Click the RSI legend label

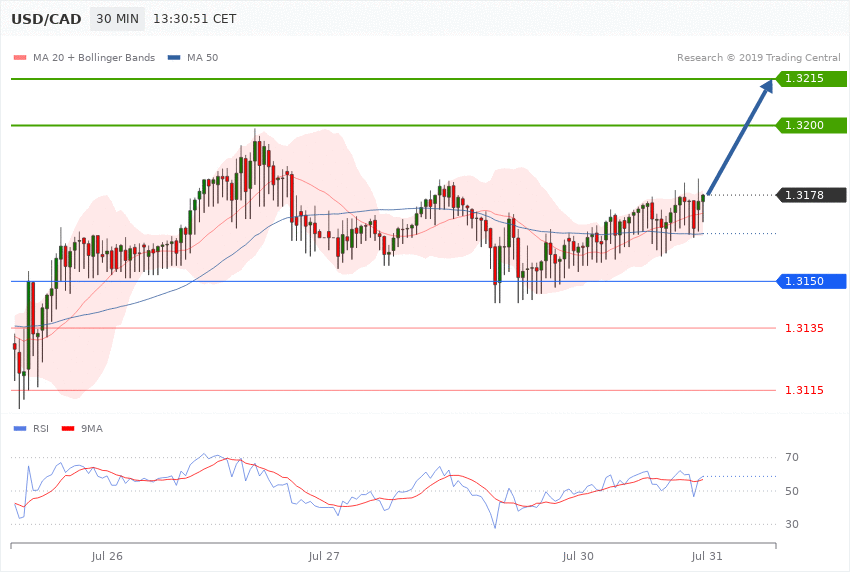tap(41, 429)
